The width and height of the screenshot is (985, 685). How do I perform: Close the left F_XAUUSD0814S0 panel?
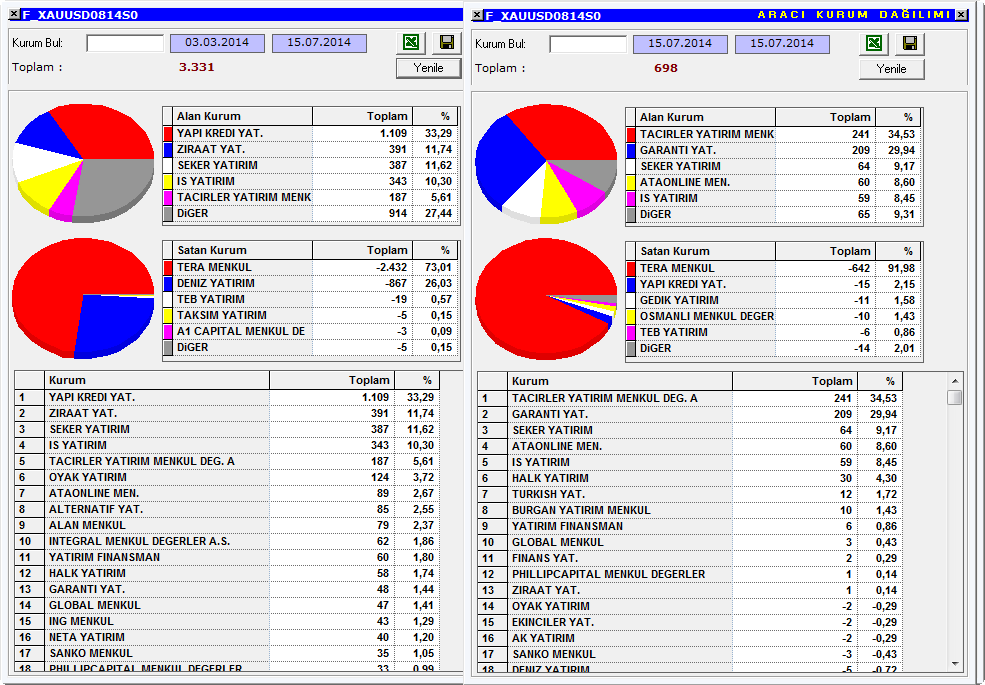pyautogui.click(x=14, y=14)
